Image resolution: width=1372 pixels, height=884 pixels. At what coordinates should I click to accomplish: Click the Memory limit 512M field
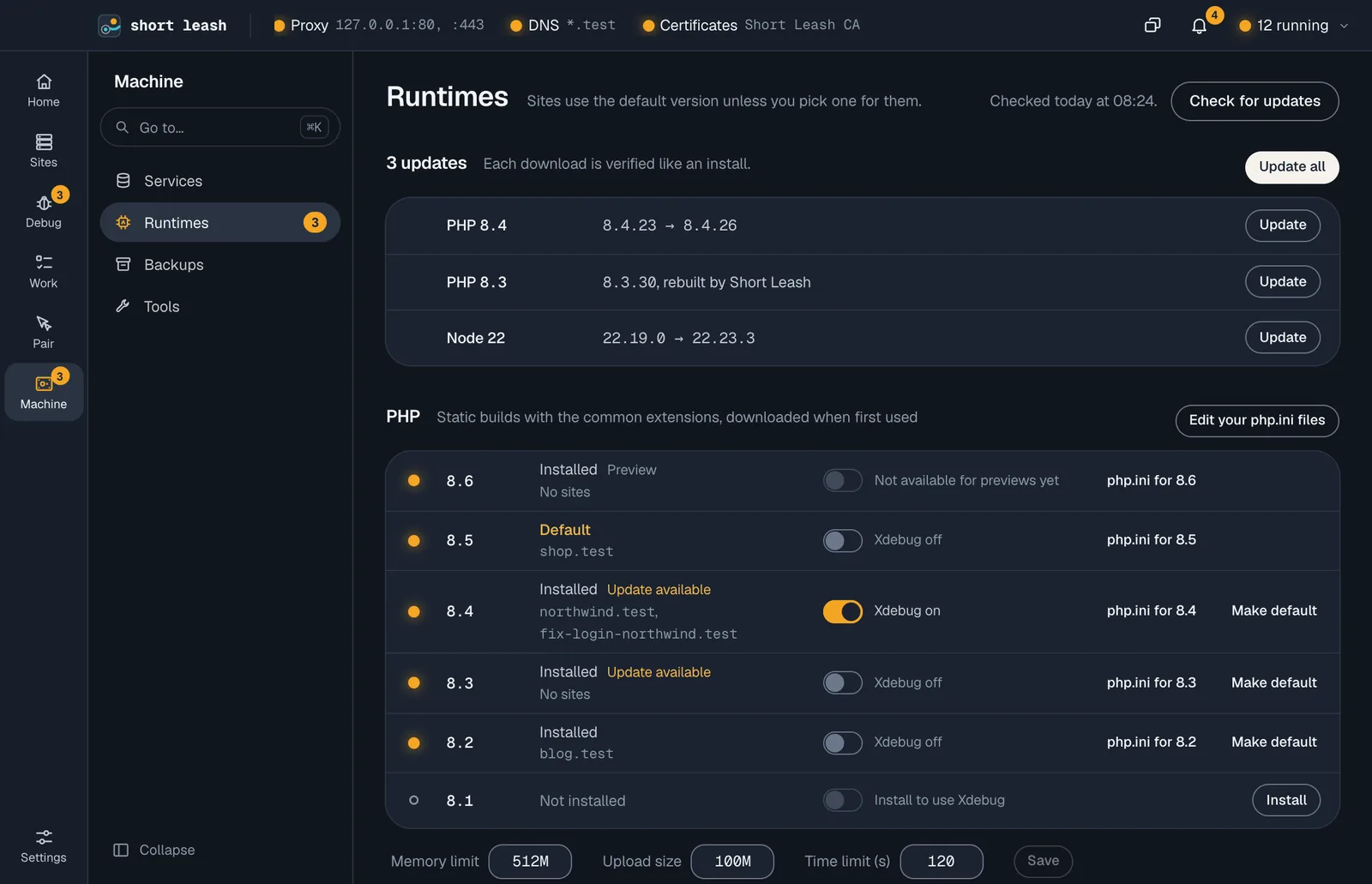click(x=530, y=862)
